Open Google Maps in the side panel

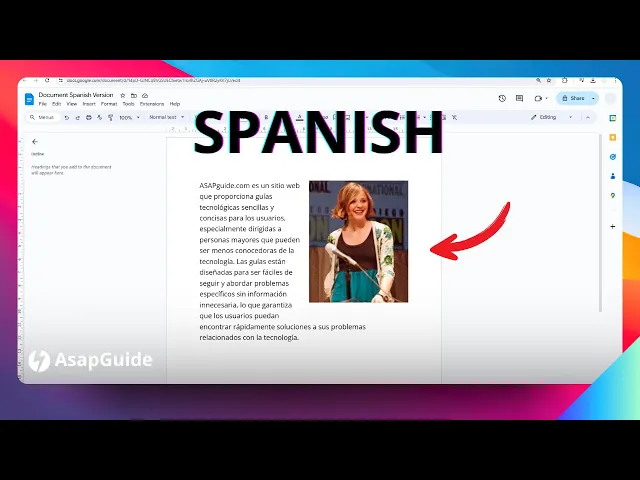613,196
